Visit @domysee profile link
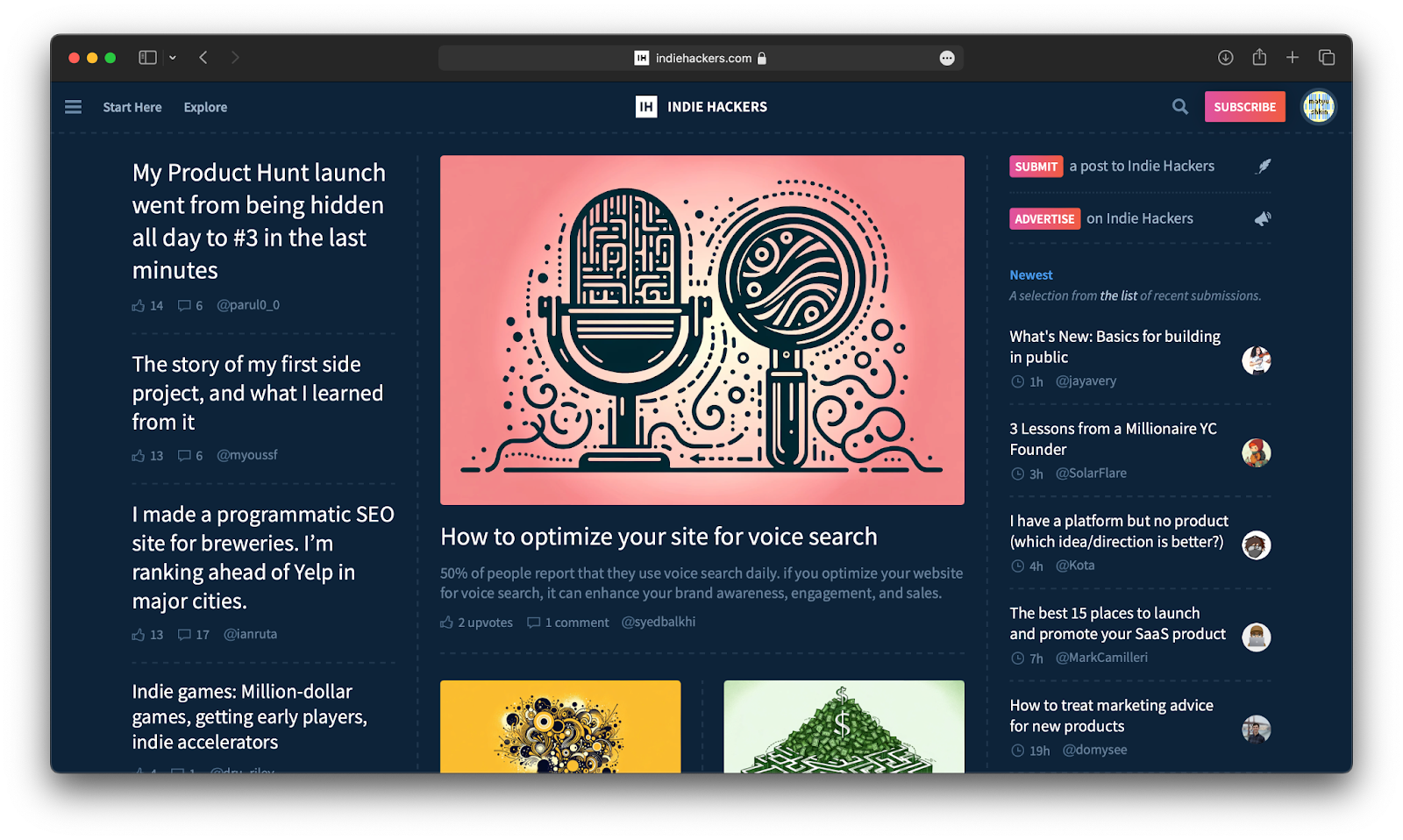 pos(1094,751)
